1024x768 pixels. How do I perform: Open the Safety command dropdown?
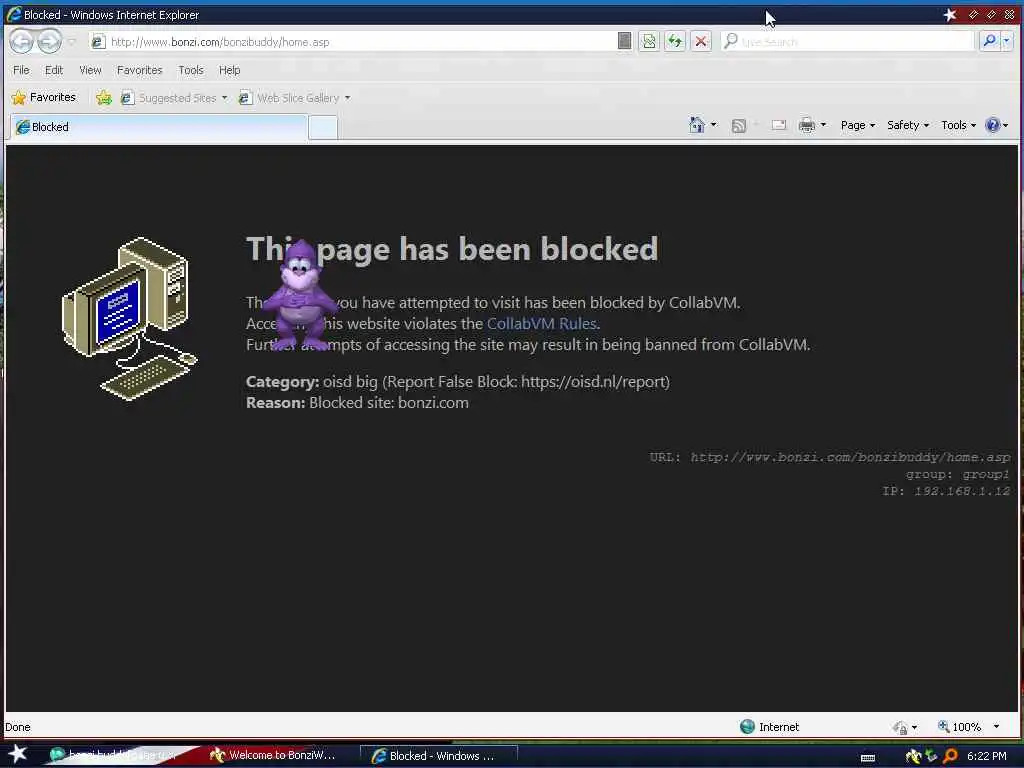(908, 125)
